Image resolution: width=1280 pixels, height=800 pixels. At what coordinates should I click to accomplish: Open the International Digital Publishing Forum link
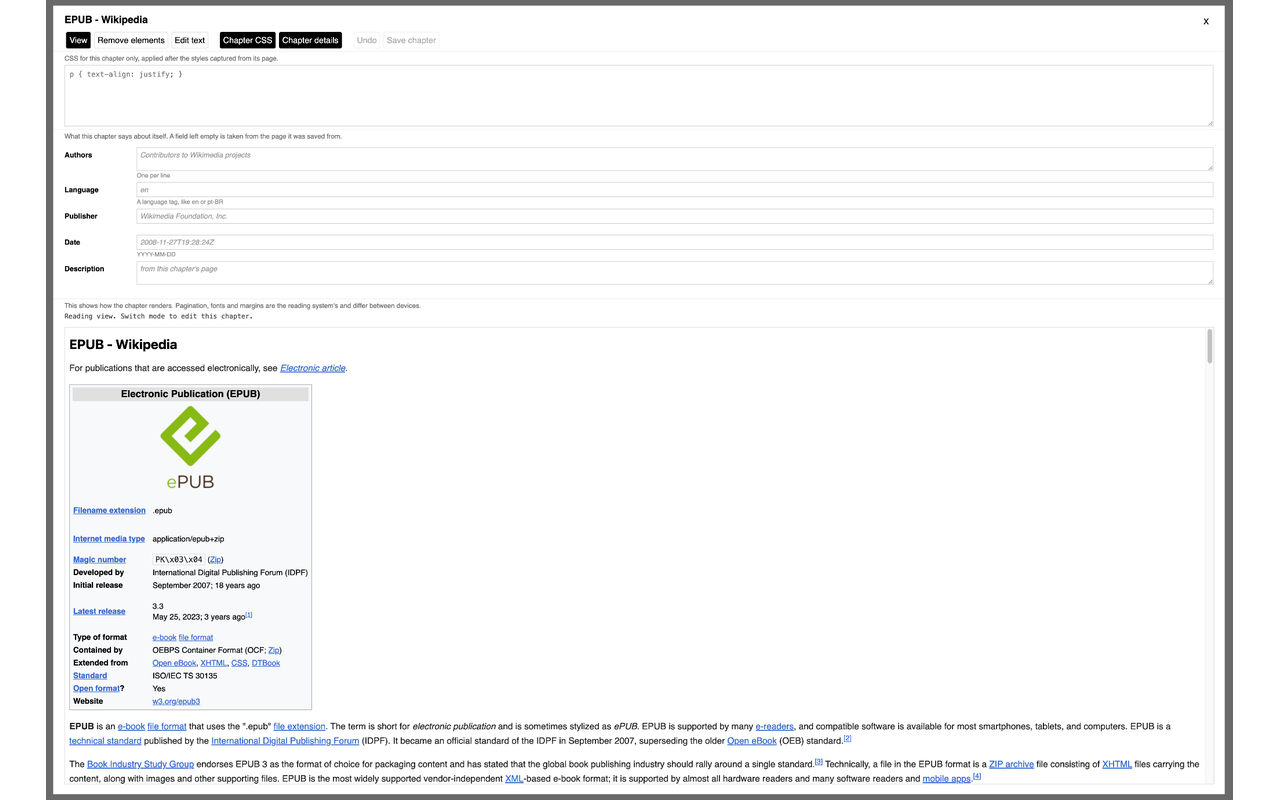(285, 741)
